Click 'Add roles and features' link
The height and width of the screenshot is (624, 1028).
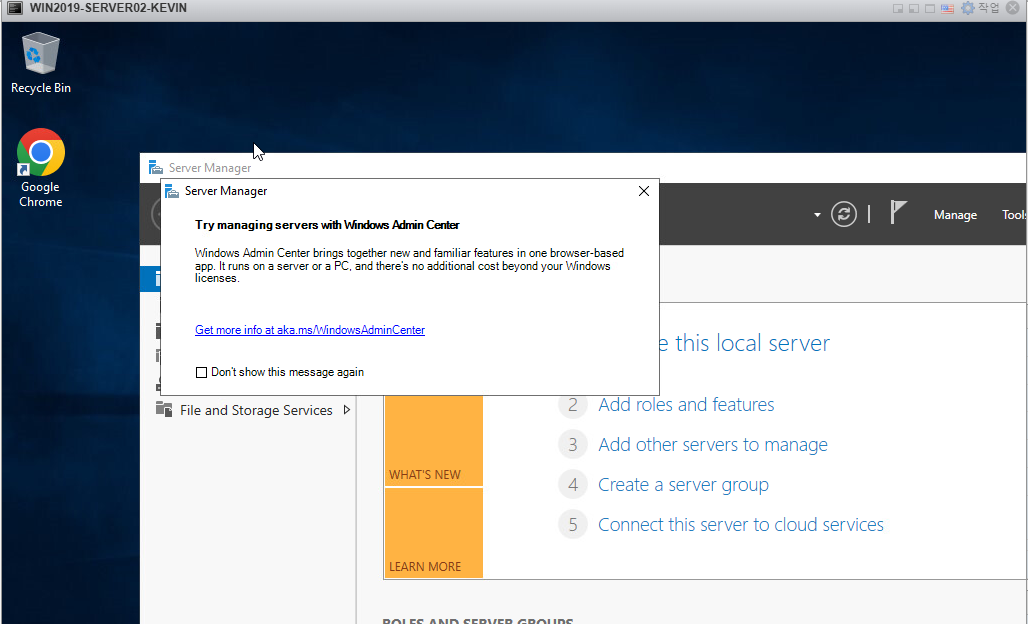pyautogui.click(x=686, y=404)
